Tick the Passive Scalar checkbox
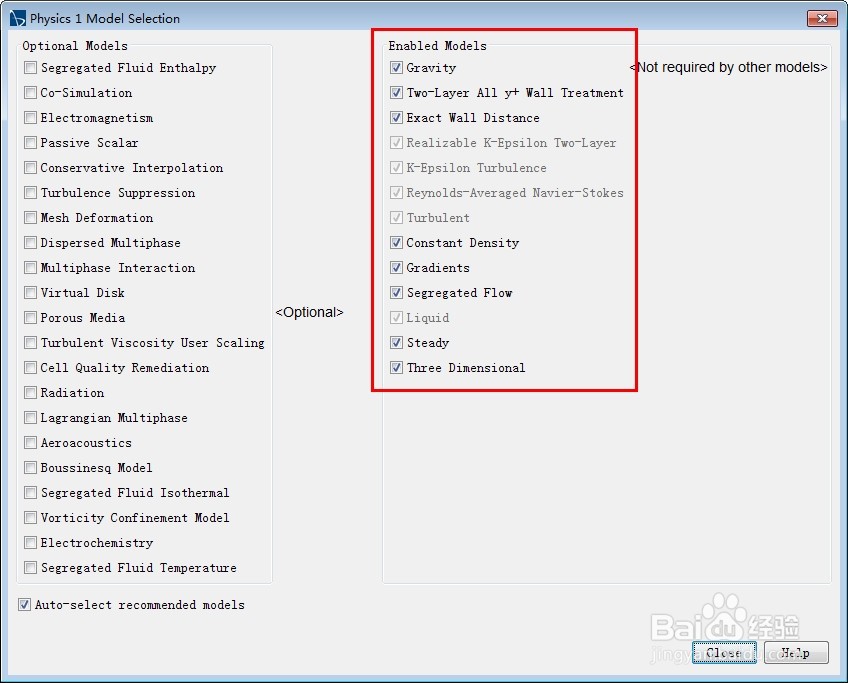848x683 pixels. tap(31, 143)
